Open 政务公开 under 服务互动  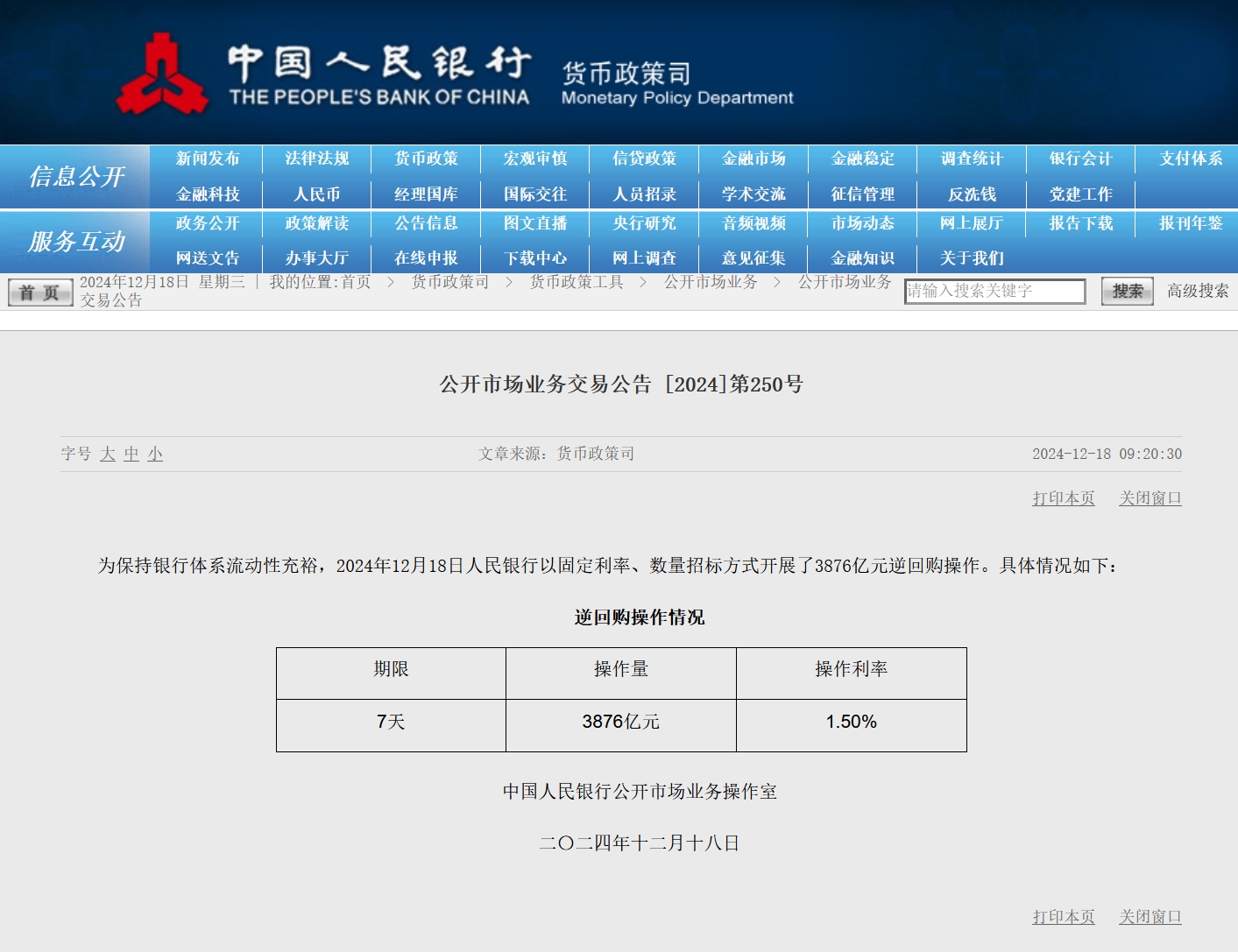(x=208, y=223)
